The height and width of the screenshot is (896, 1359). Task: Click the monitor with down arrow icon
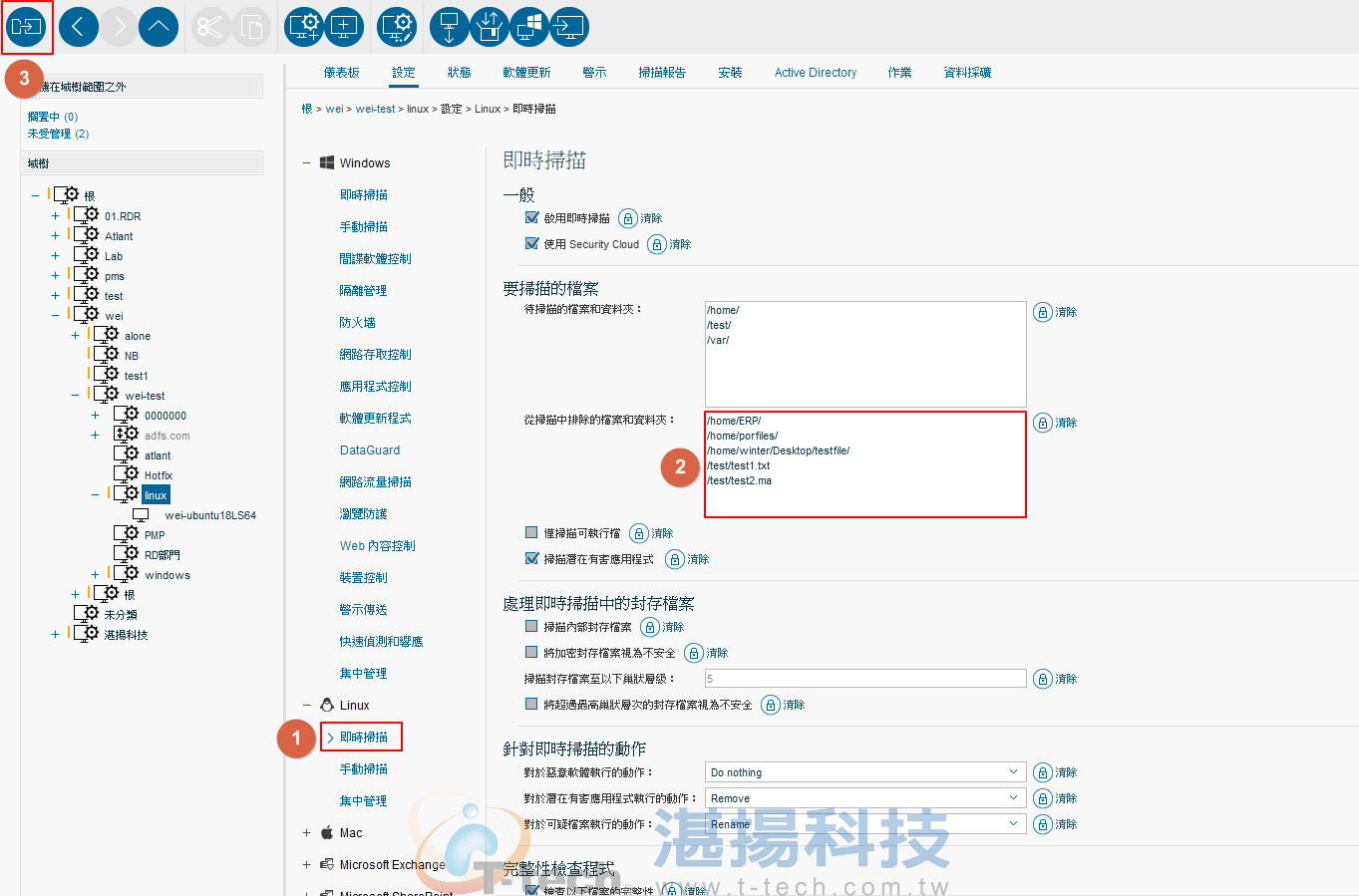click(x=449, y=27)
